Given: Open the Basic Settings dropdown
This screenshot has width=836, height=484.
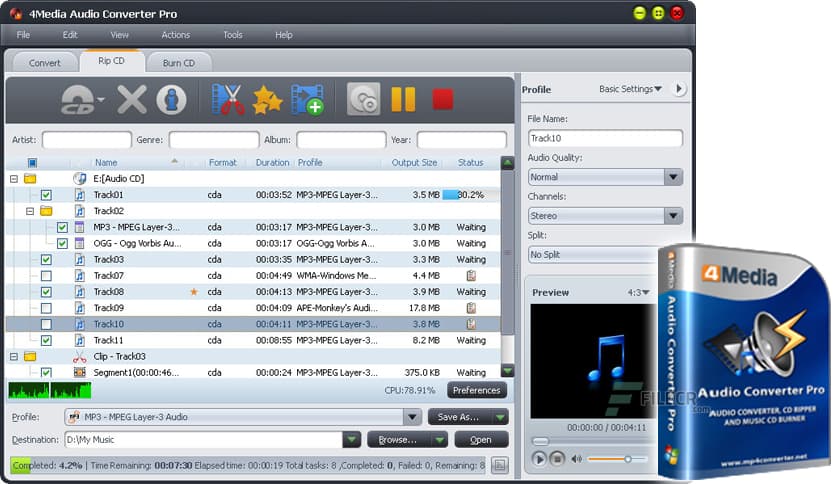Looking at the screenshot, I should tap(630, 89).
